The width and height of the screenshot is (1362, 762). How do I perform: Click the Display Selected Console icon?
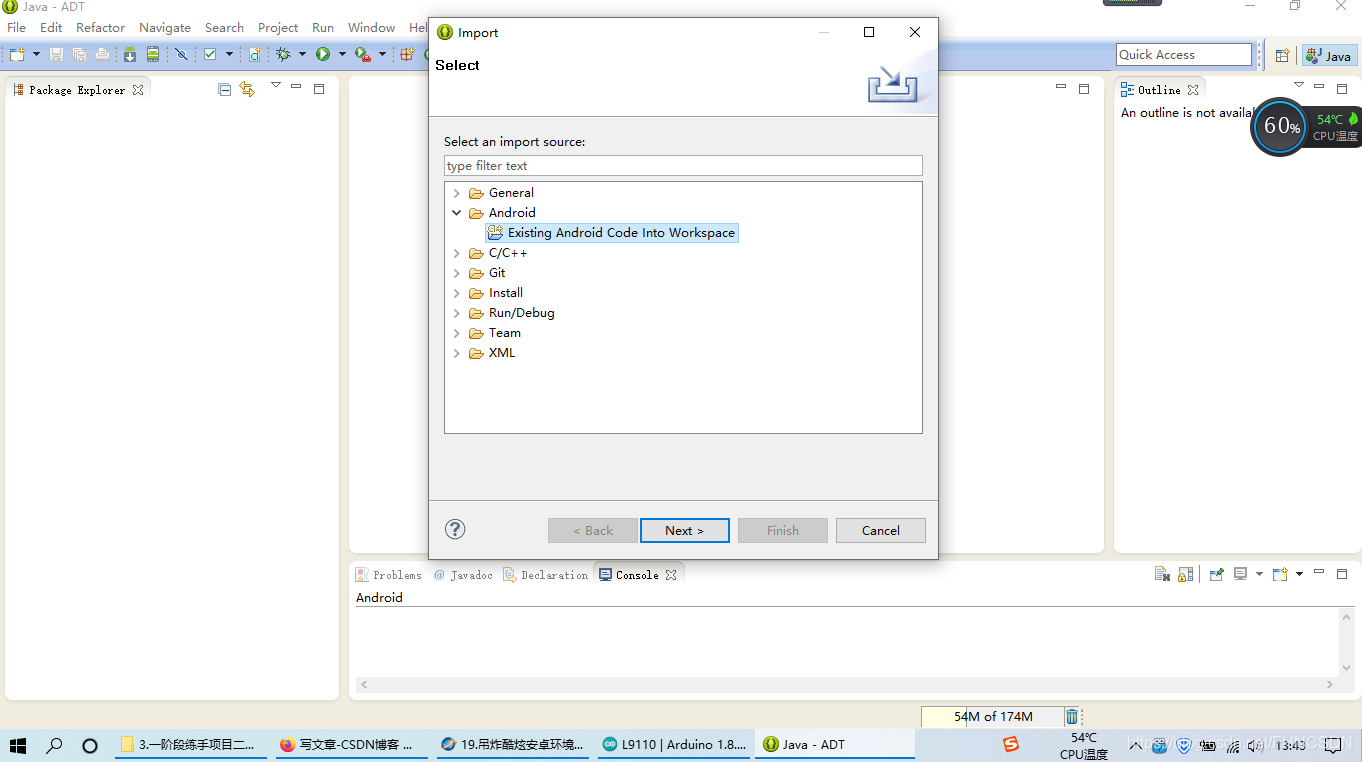[x=1241, y=574]
